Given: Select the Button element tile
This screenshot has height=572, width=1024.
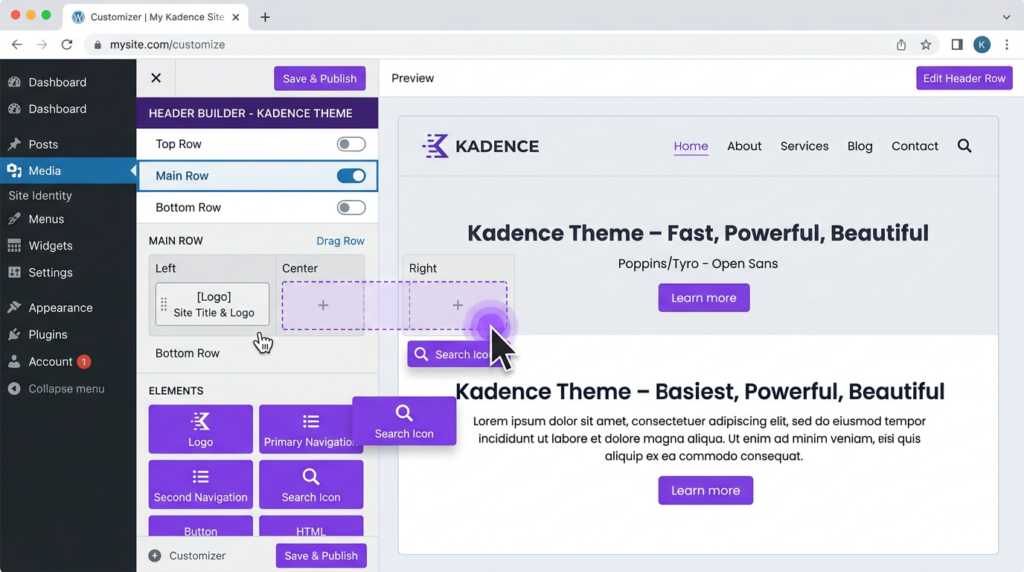Looking at the screenshot, I should [200, 526].
